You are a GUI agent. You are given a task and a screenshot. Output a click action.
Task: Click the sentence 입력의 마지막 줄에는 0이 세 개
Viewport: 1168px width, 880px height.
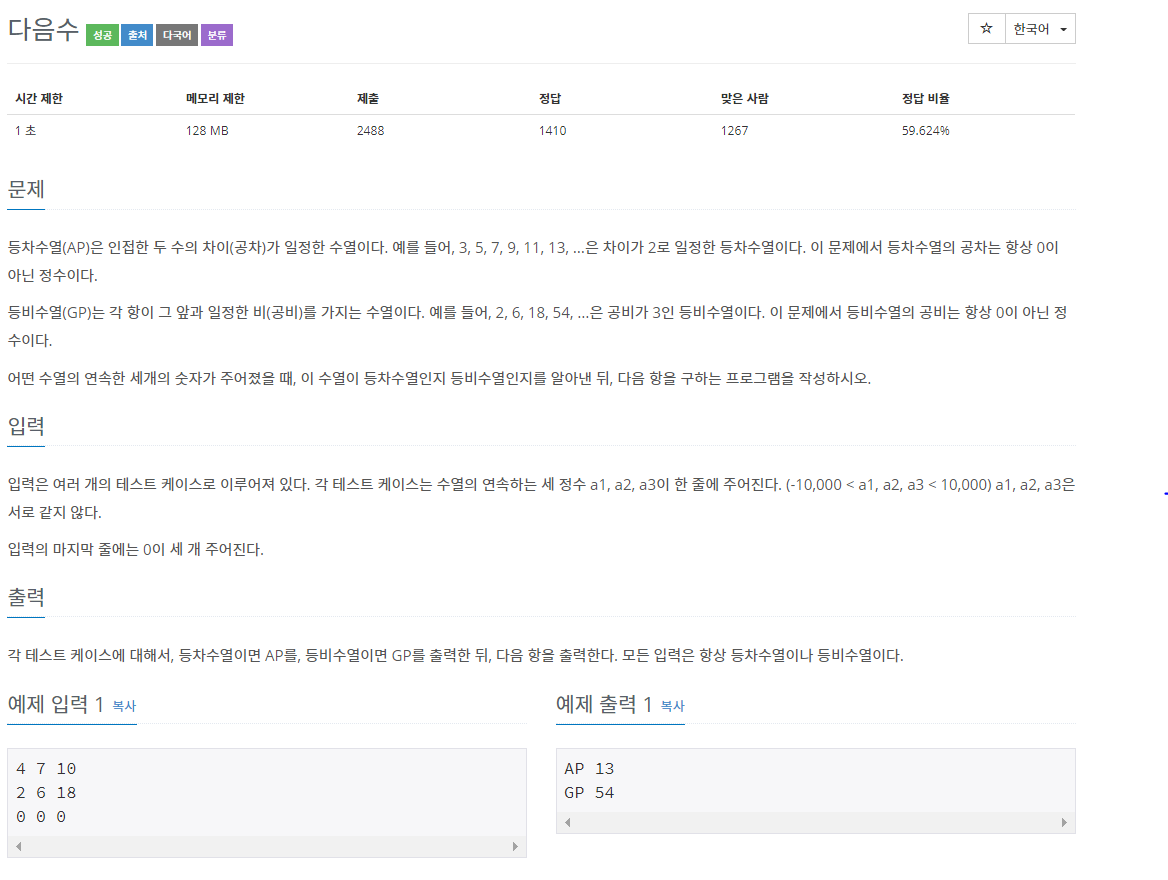136,549
